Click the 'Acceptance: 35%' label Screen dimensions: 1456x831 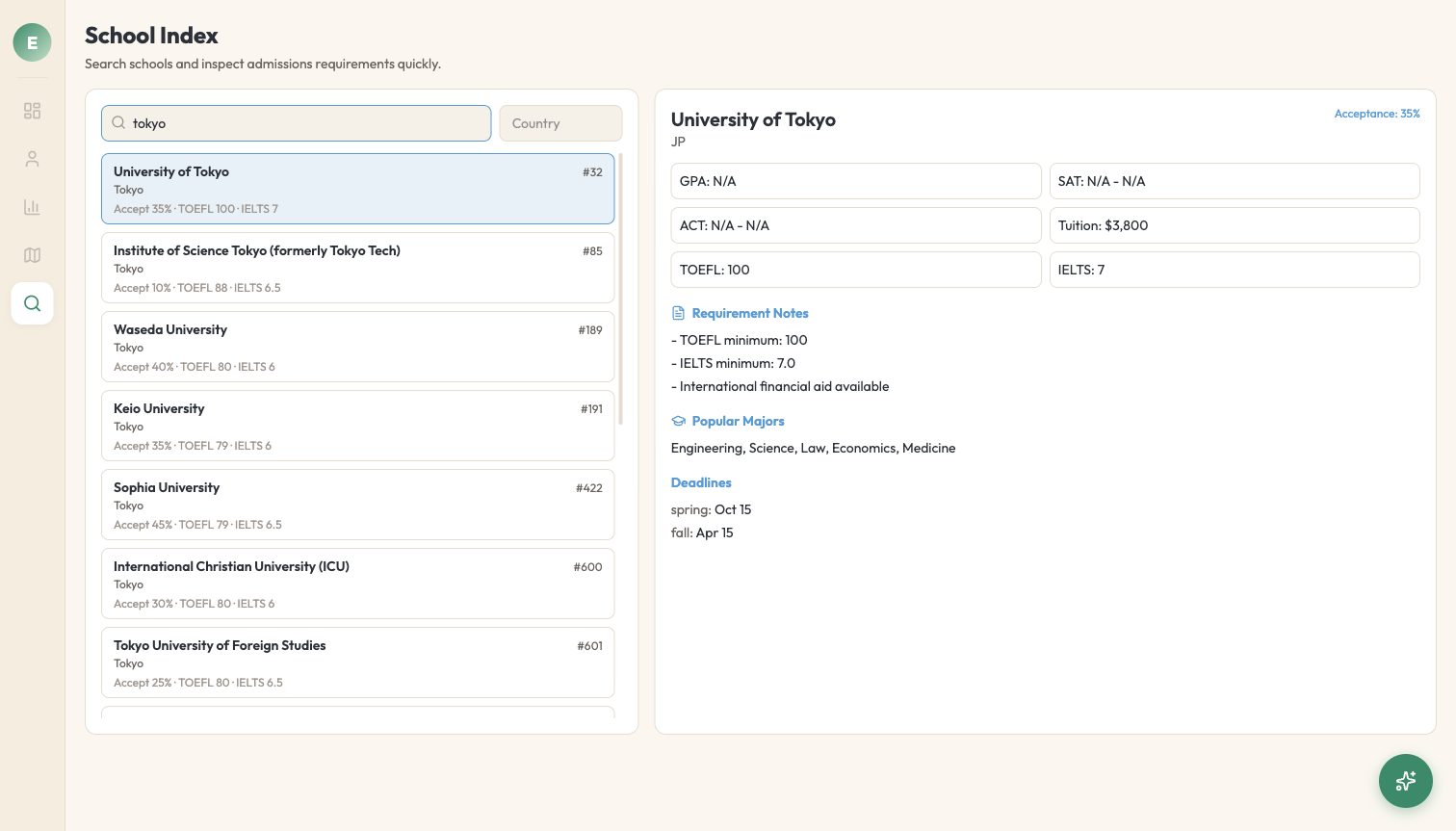(x=1377, y=114)
